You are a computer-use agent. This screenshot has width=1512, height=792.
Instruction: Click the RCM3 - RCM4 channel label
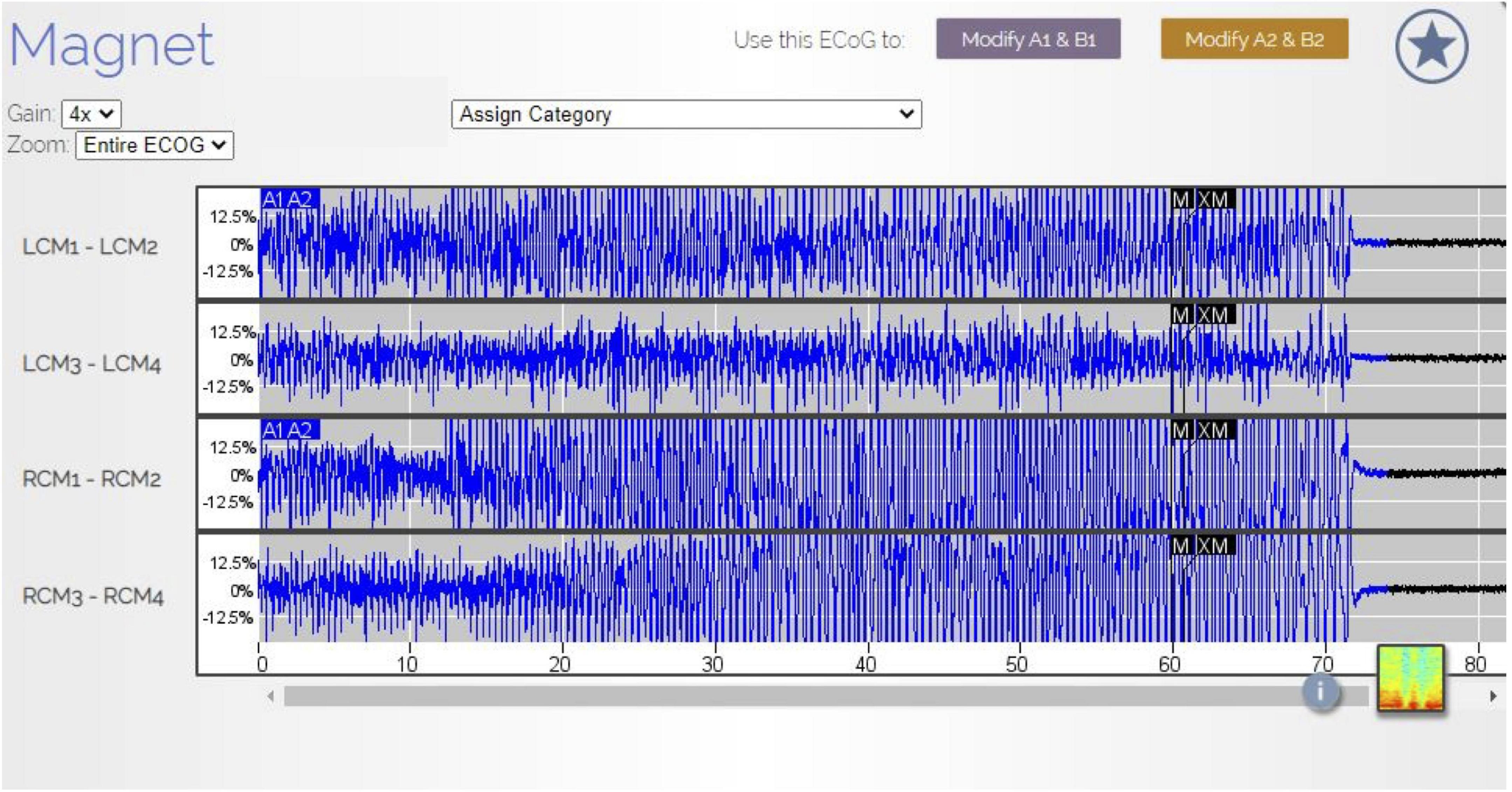pyautogui.click(x=93, y=596)
